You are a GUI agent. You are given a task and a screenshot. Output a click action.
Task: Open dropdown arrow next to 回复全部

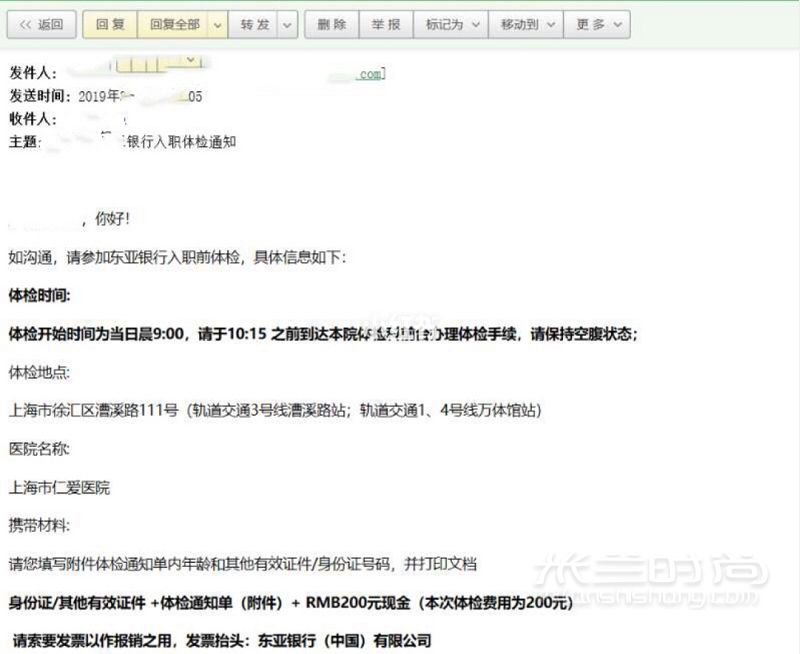coord(218,24)
